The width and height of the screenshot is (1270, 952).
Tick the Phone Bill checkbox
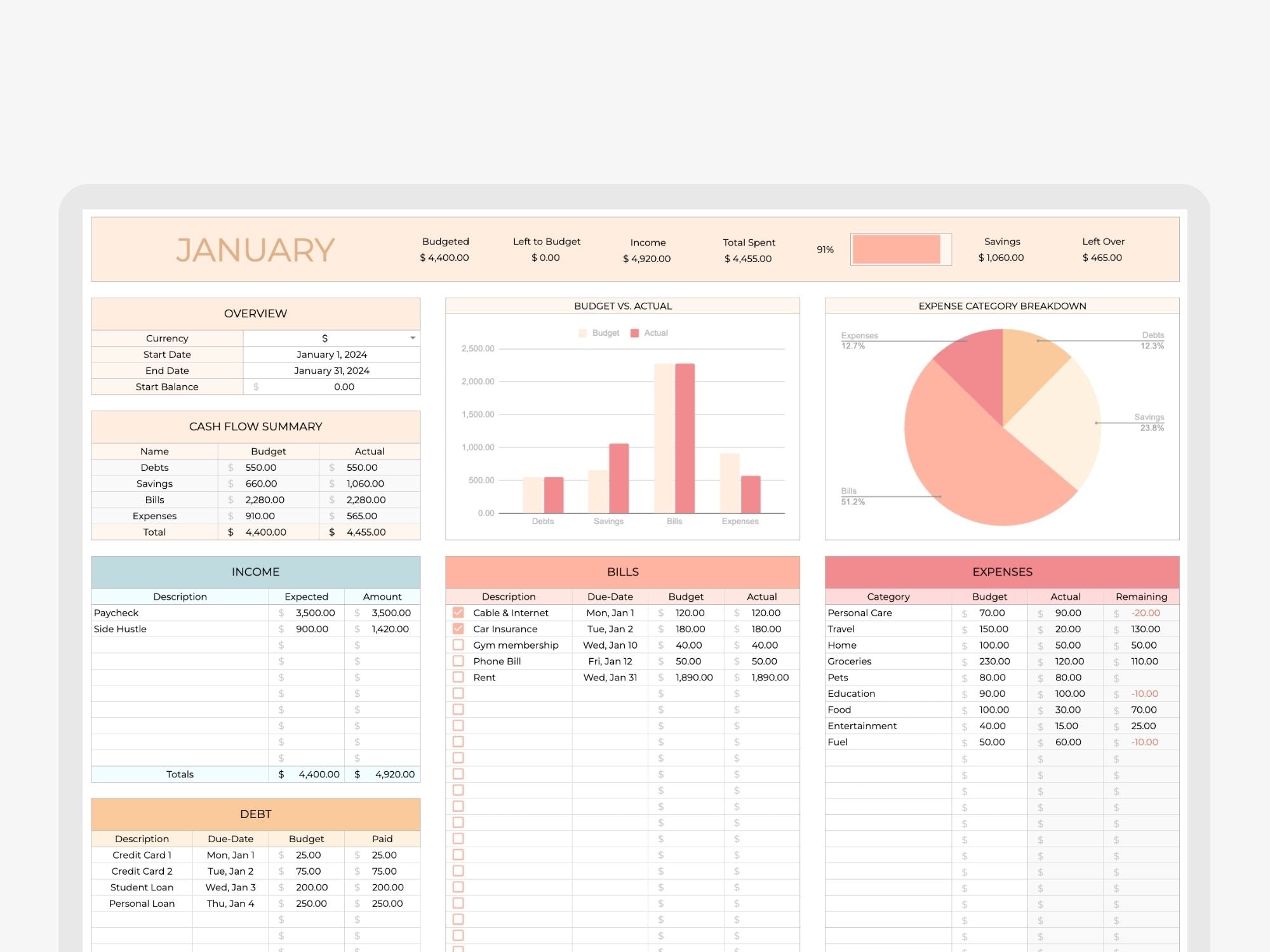pos(458,661)
